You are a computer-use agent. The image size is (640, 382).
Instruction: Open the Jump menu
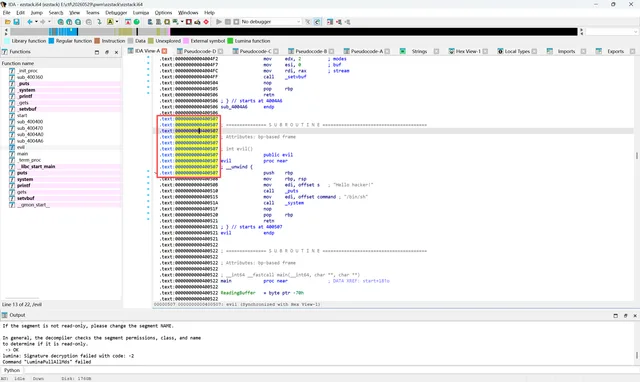click(x=36, y=13)
